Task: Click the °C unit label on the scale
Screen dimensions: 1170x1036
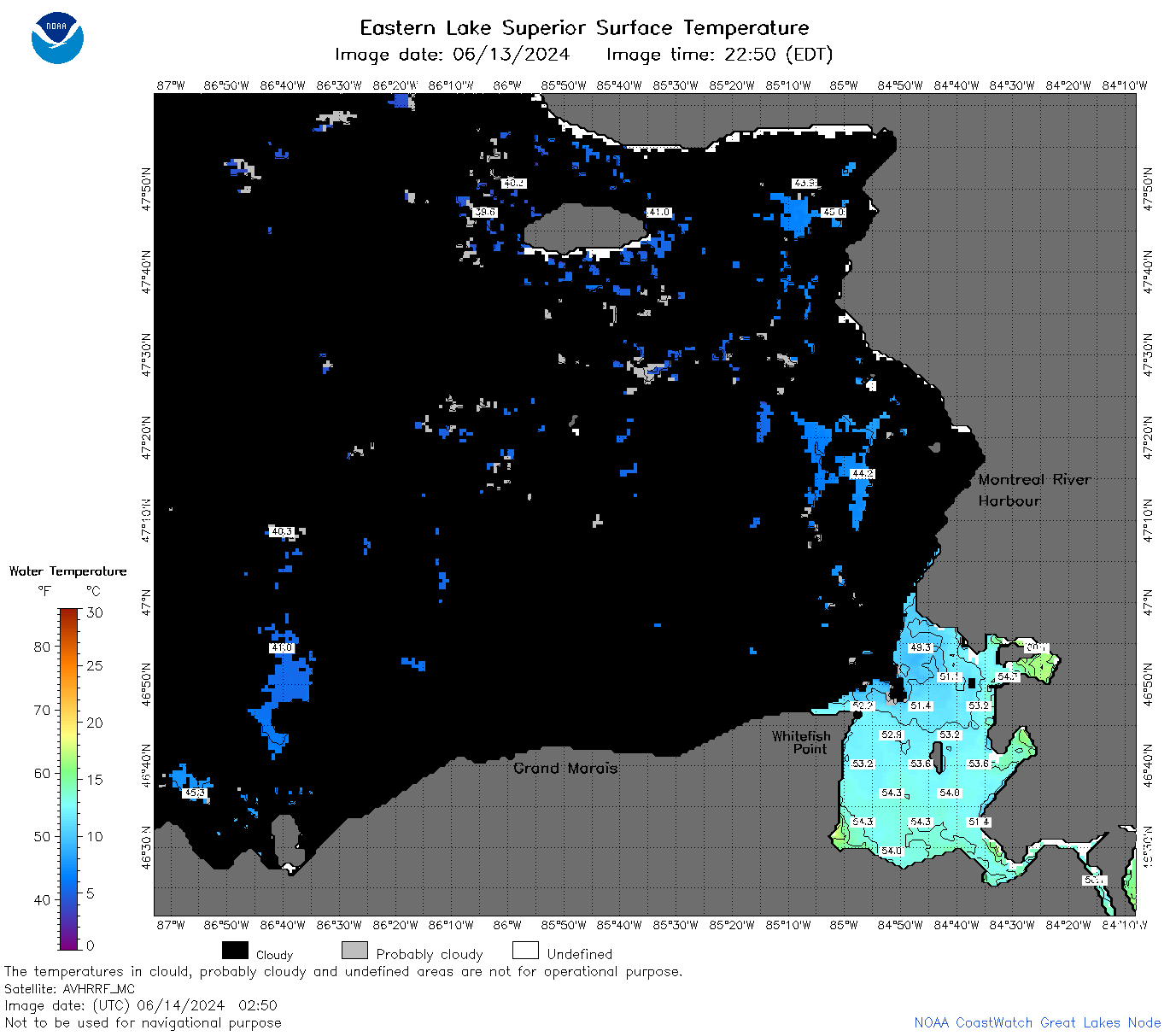Action: pos(93,591)
